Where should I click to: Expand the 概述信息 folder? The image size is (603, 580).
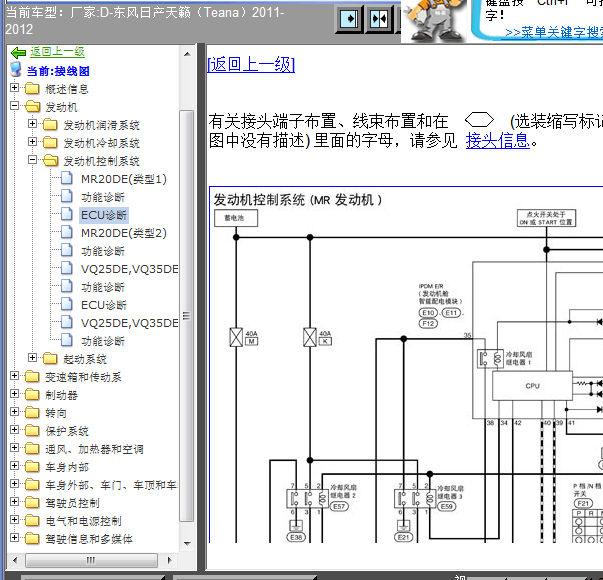[15, 89]
